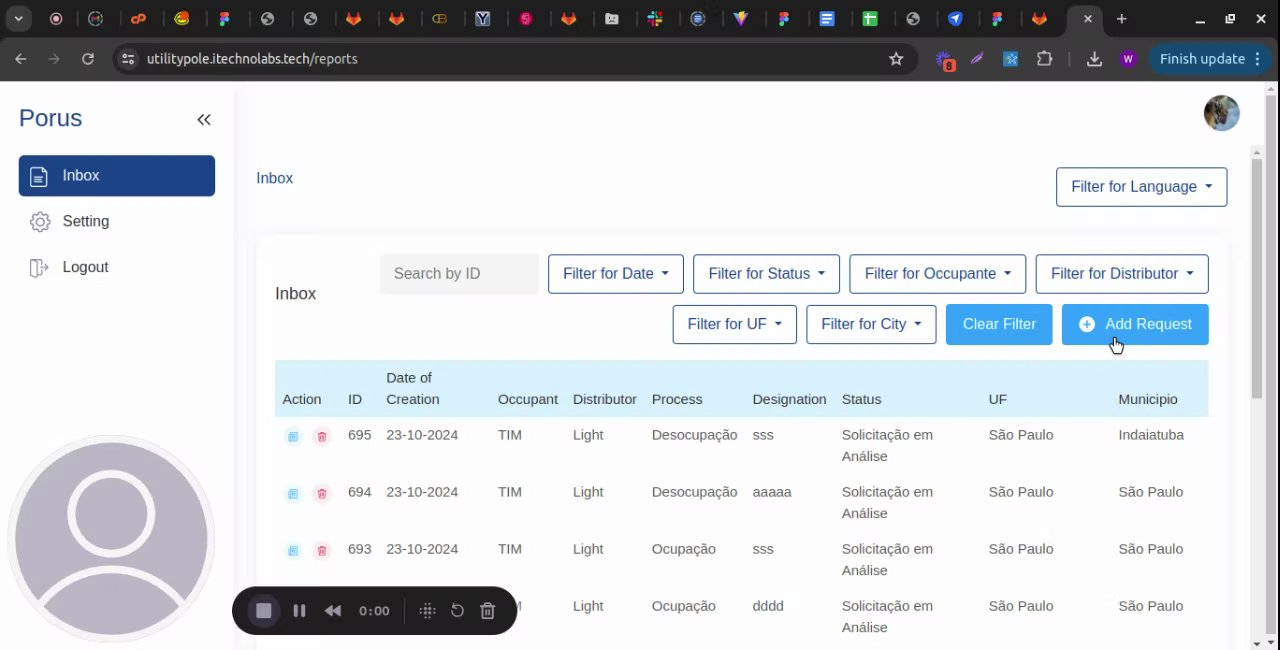Switch to the Google Docs tab
Screen dimensions: 1280x650
[827, 19]
